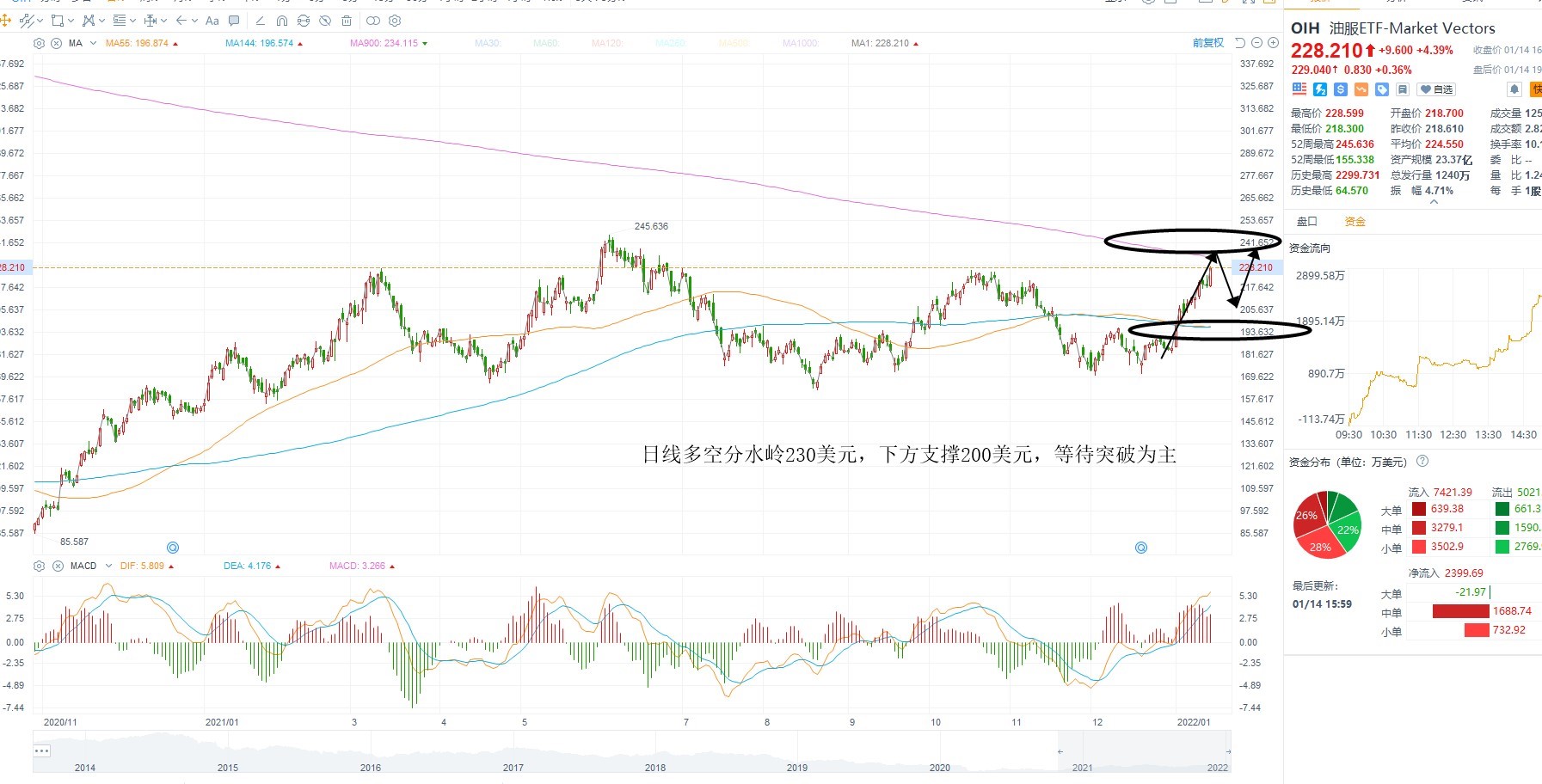Image resolution: width=1542 pixels, height=784 pixels.
Task: Toggle the faded MA1000 legend
Action: [801, 43]
